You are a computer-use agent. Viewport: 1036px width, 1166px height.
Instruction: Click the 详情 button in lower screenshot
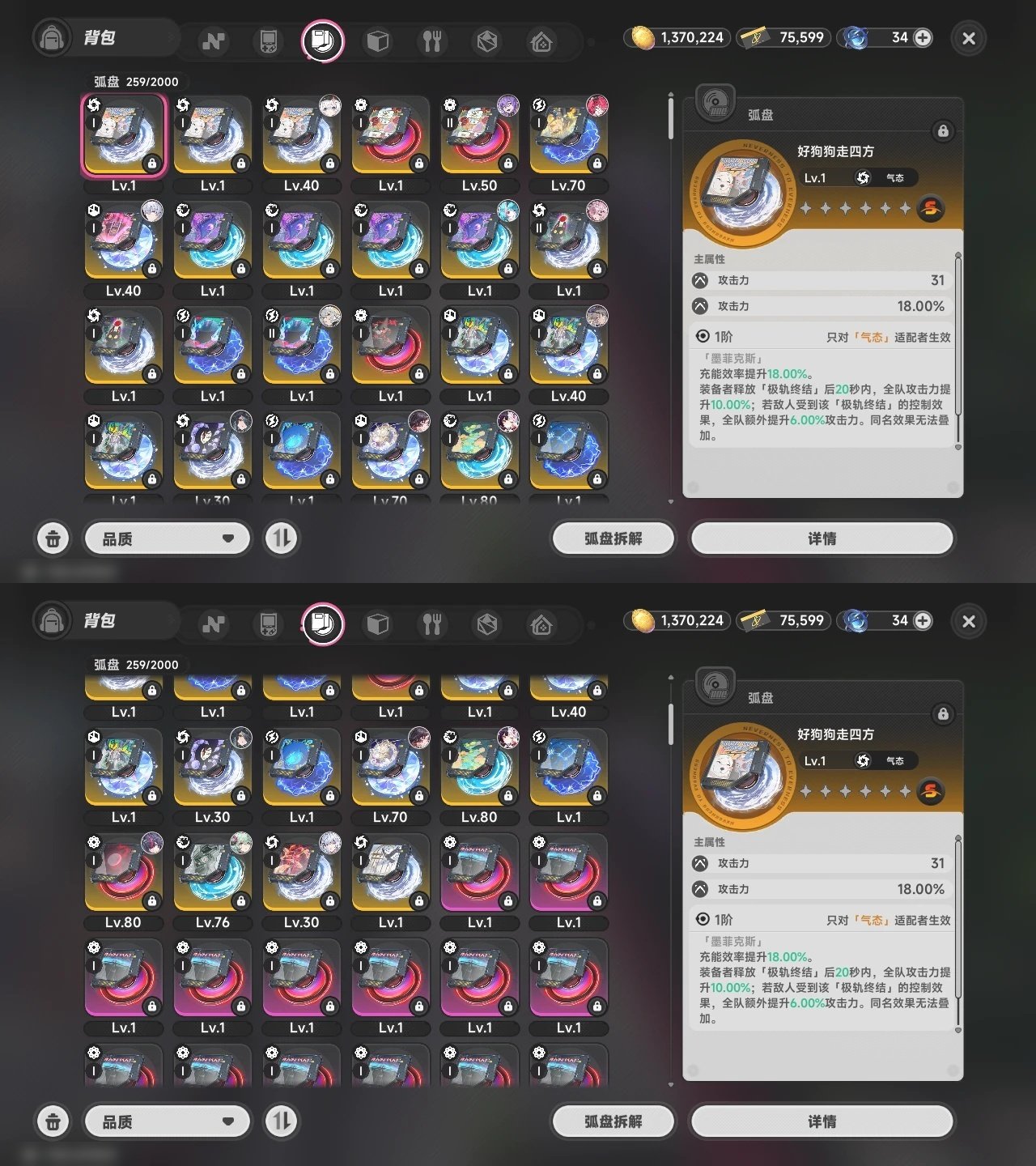pyautogui.click(x=822, y=1121)
